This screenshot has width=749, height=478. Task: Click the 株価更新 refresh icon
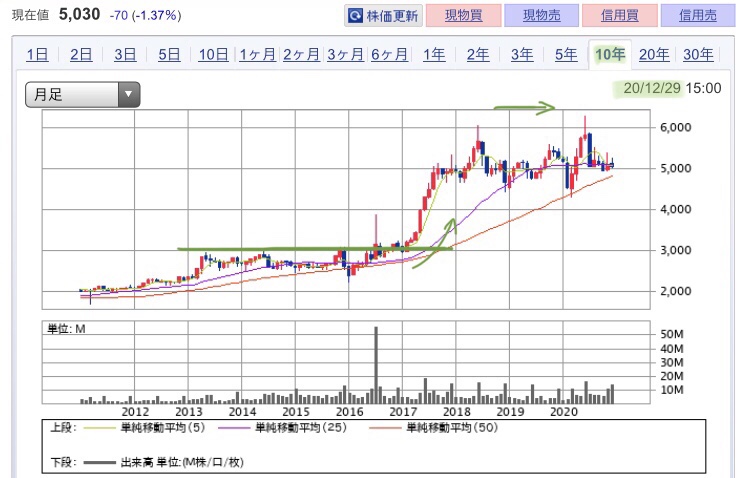(x=356, y=16)
